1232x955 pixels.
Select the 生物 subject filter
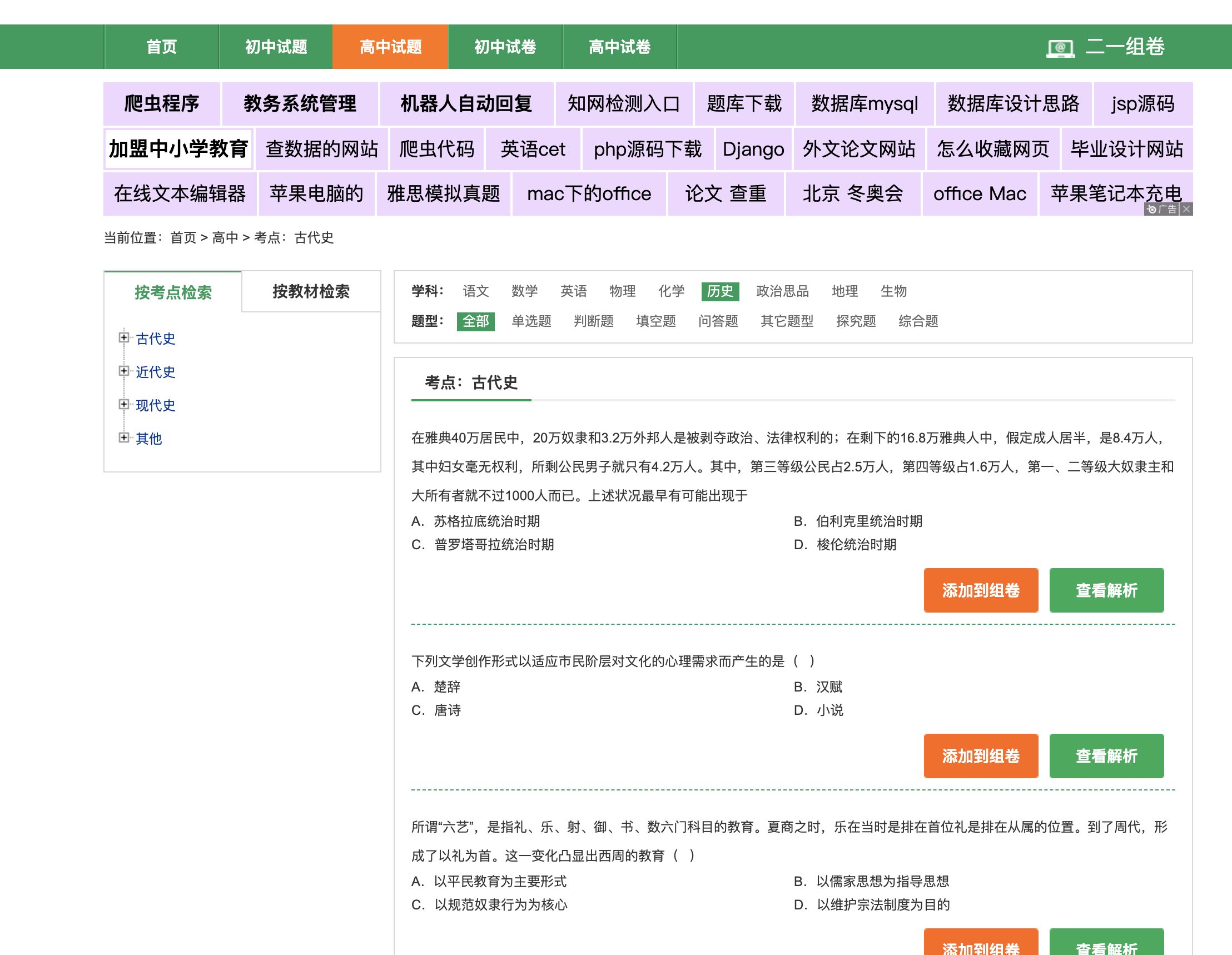893,291
